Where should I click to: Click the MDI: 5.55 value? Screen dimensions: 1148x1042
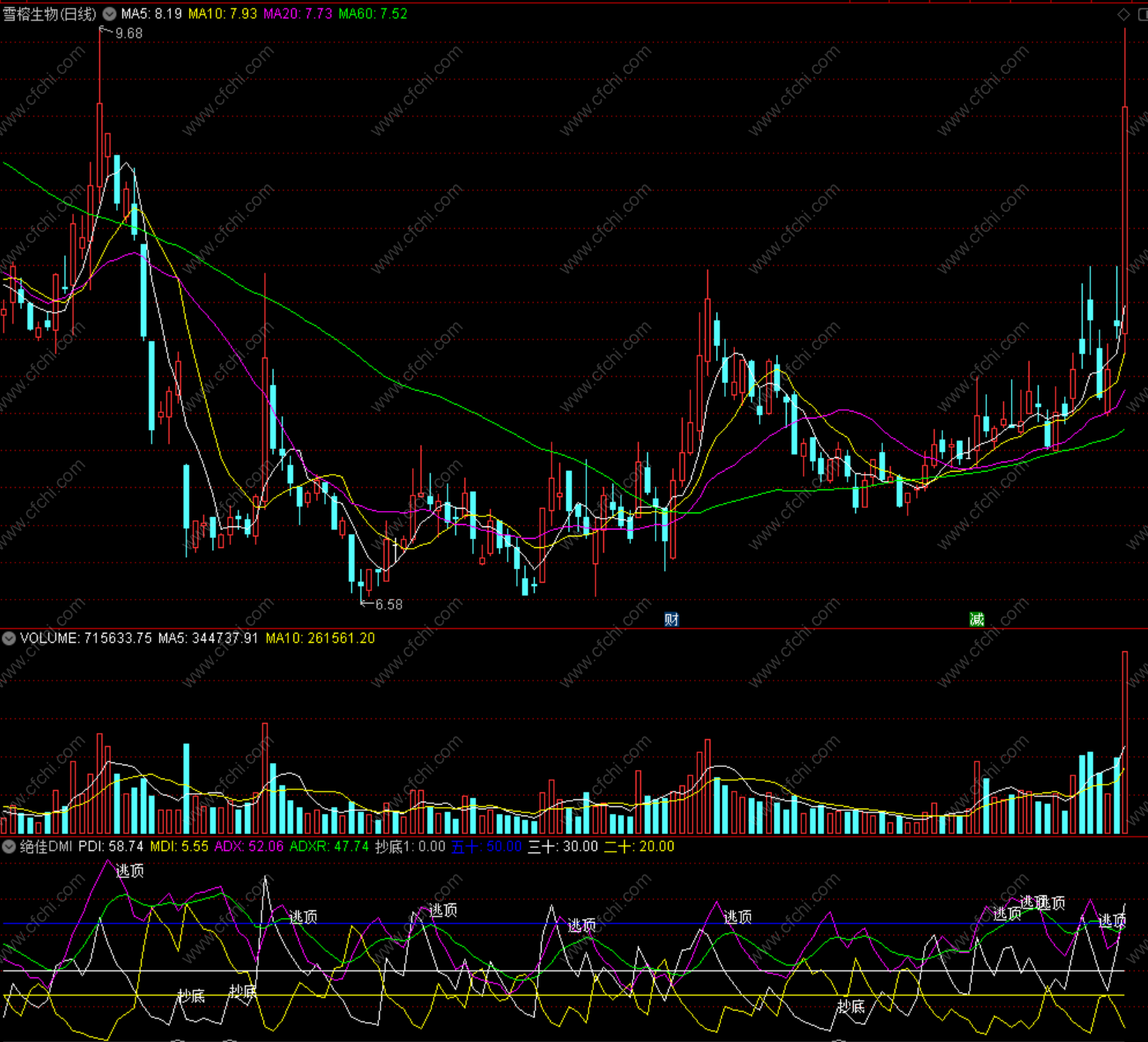coord(179,846)
